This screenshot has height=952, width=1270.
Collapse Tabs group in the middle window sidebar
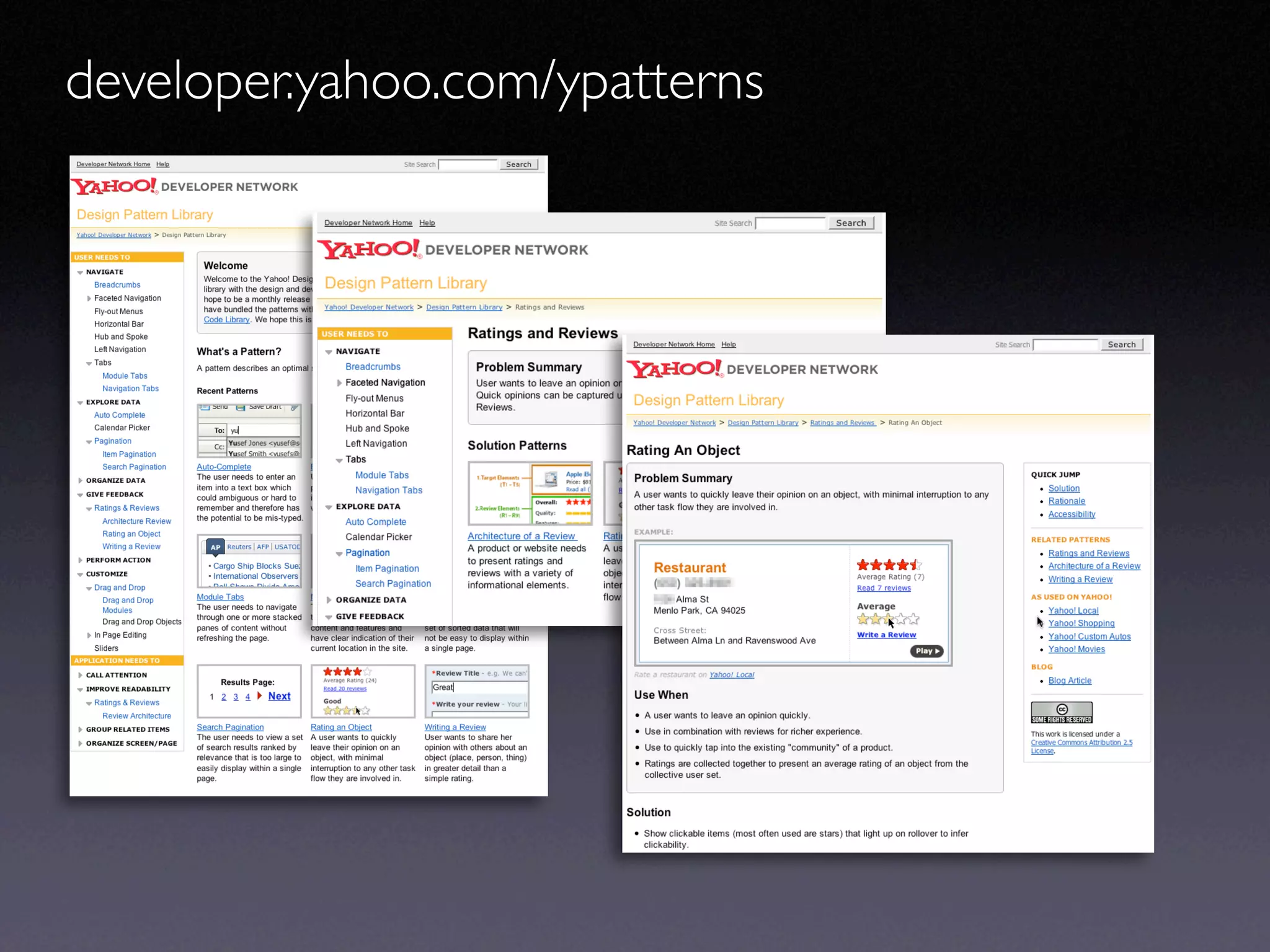pos(339,460)
